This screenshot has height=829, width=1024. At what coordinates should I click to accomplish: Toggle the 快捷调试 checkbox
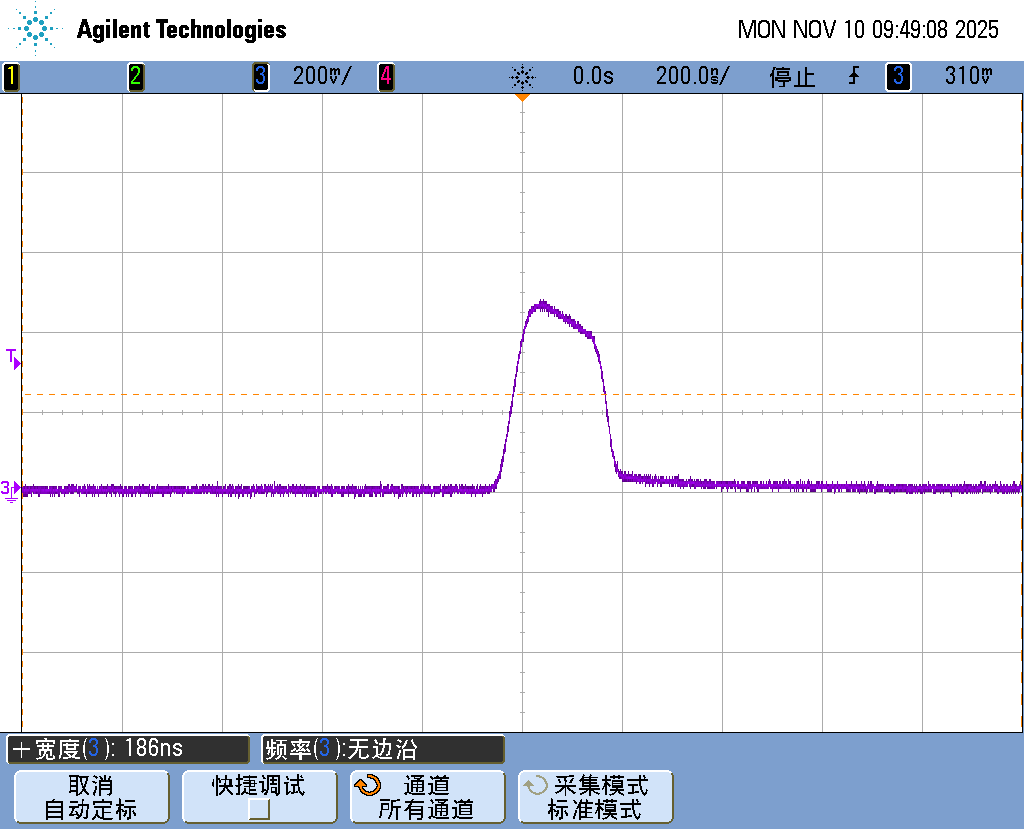coord(259,809)
